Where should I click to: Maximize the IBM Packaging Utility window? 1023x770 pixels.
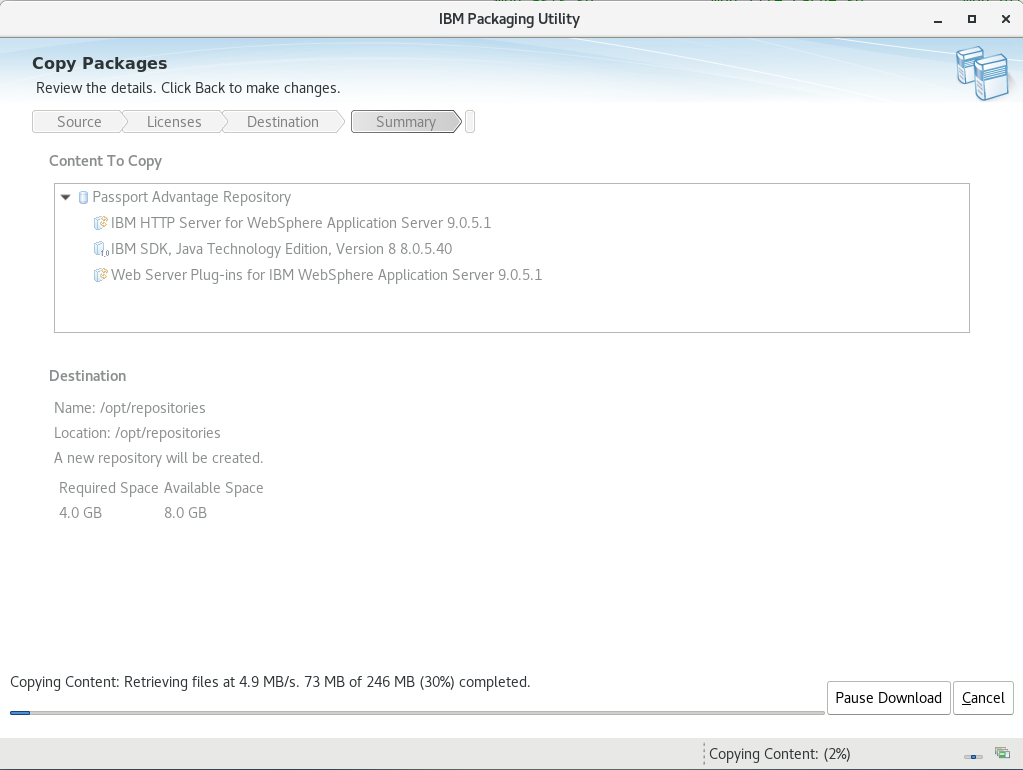pyautogui.click(x=971, y=20)
